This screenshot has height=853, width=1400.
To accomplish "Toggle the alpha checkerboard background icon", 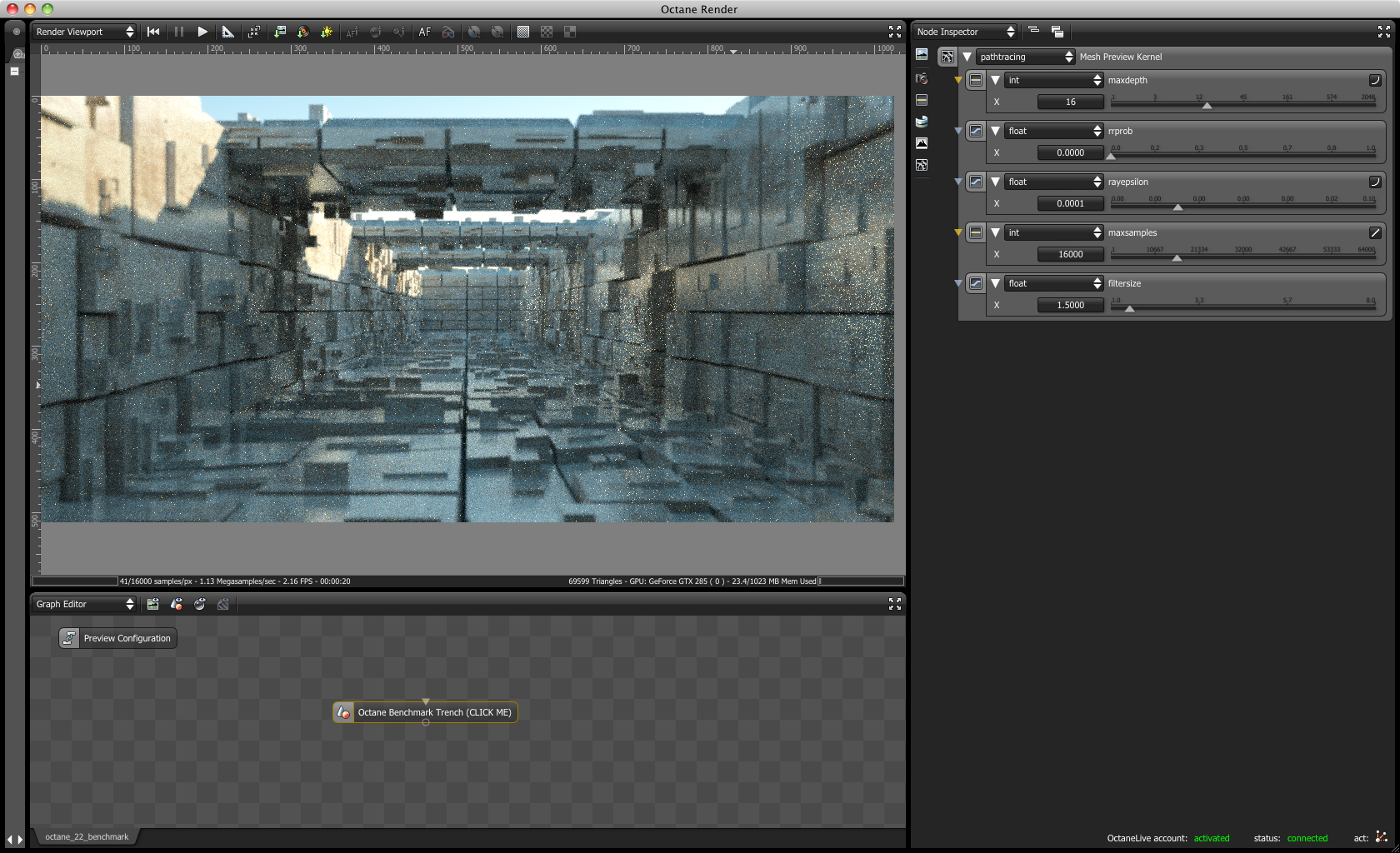I will tap(547, 32).
